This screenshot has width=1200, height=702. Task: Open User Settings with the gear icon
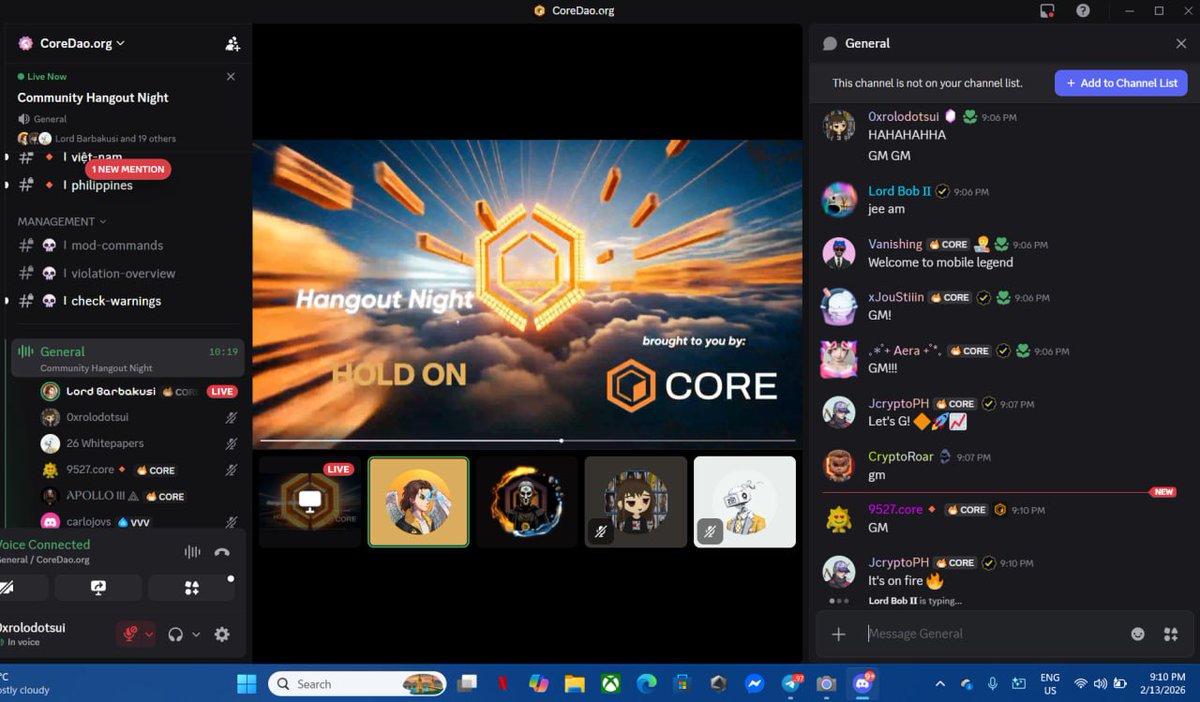click(222, 634)
